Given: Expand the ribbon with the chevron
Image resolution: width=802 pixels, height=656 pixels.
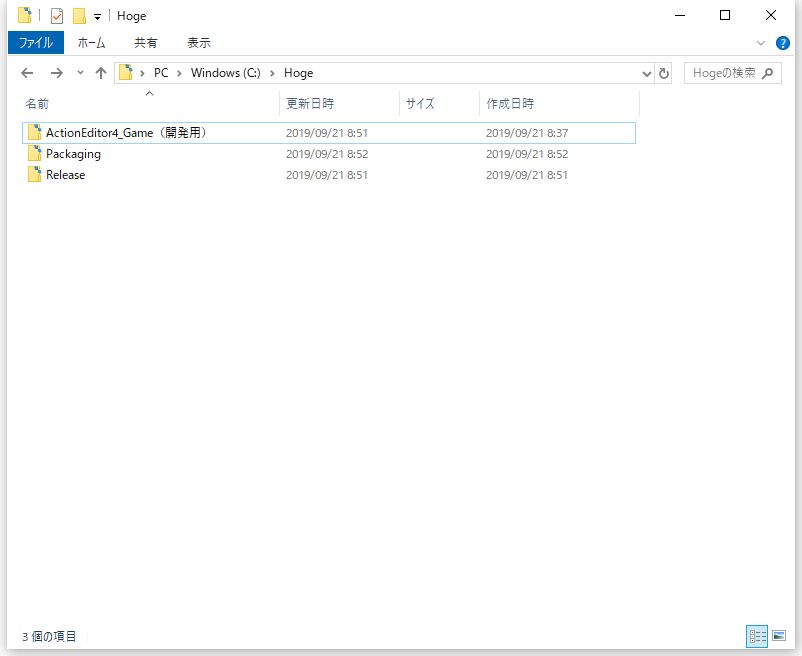Looking at the screenshot, I should [761, 43].
